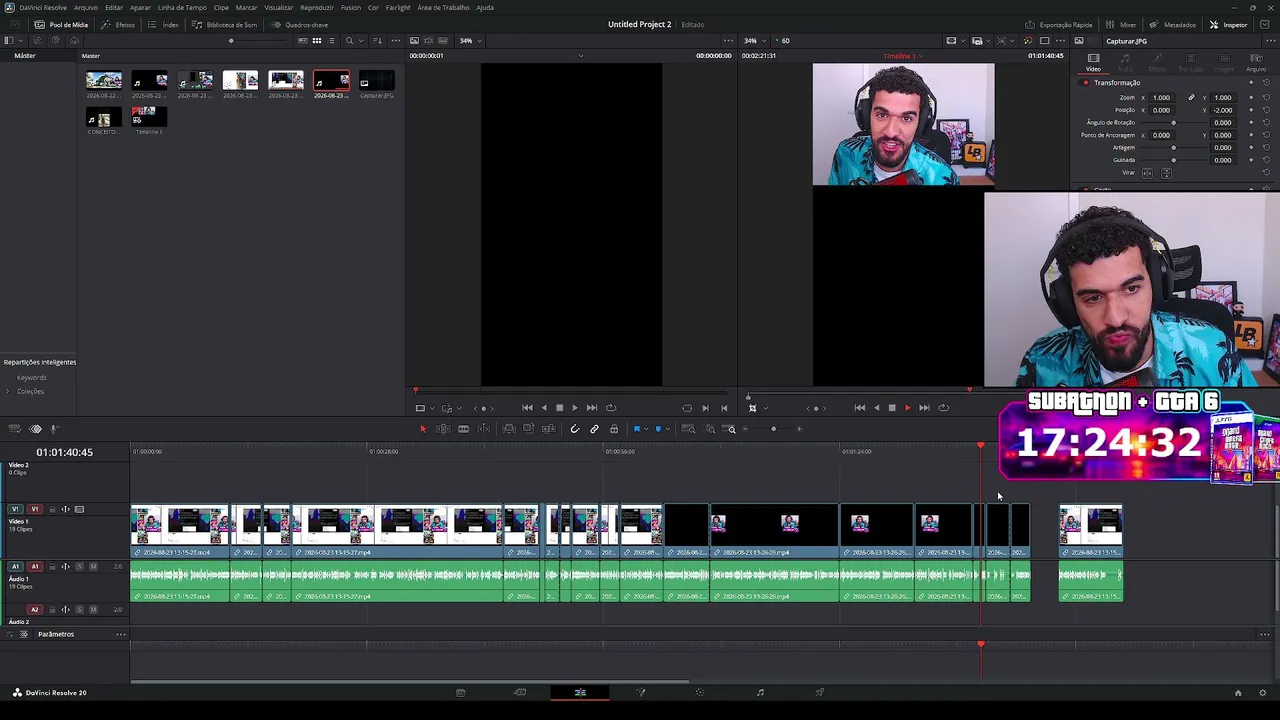Add a blue marker on the timeline
Viewport: 1280px width, 720px height.
click(658, 429)
